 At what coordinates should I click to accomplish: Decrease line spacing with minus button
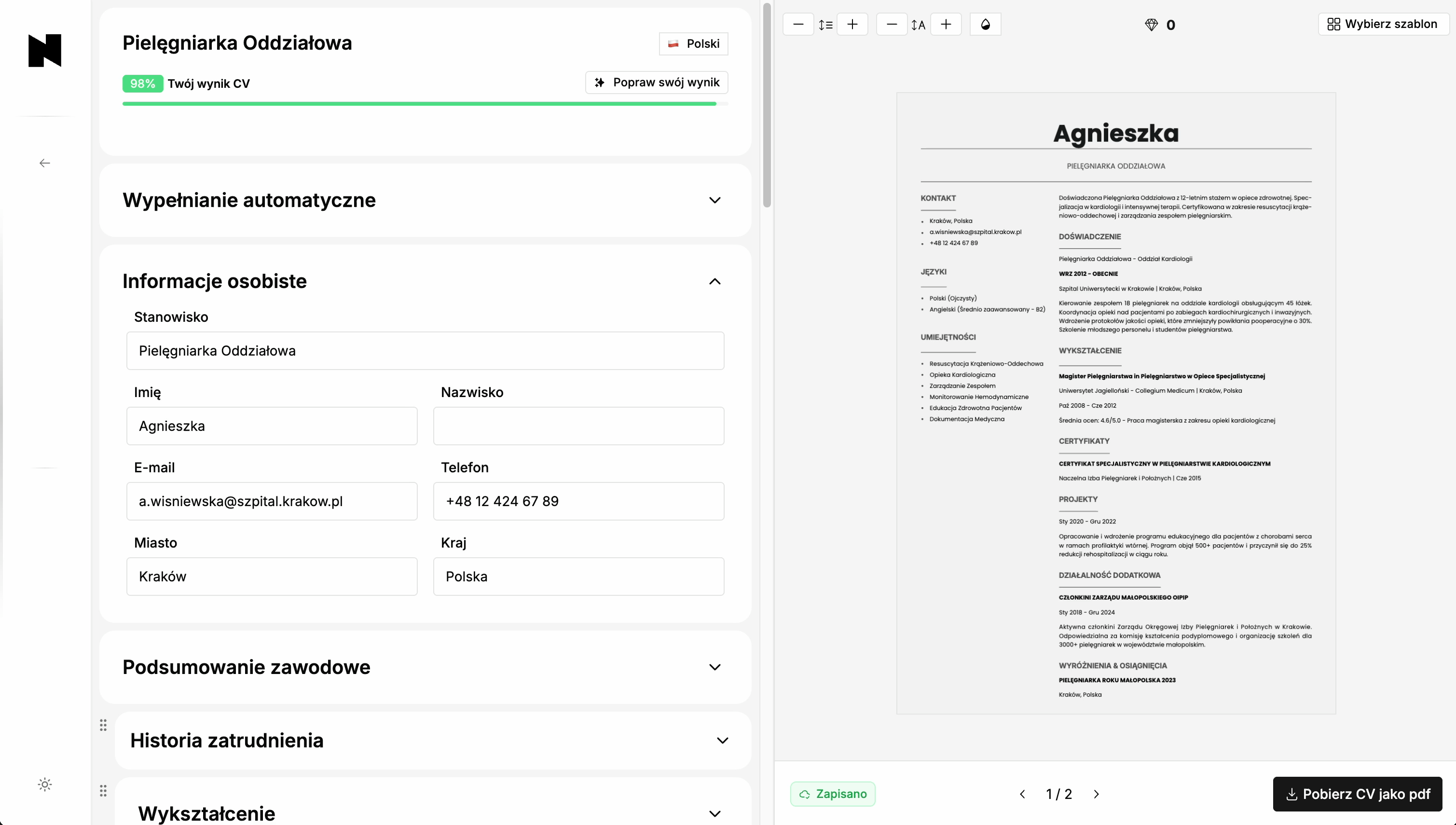coord(798,25)
